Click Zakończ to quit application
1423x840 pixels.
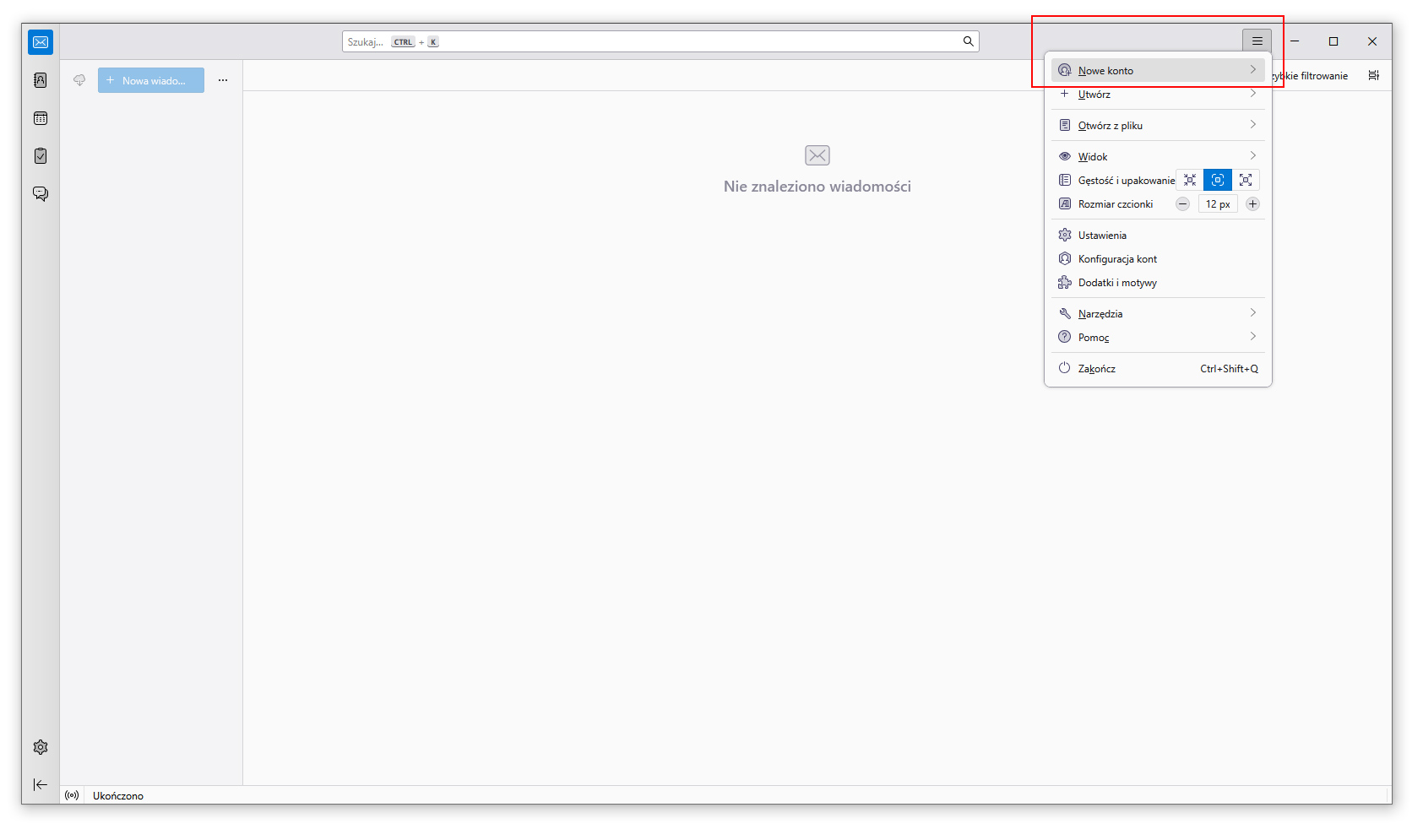pyautogui.click(x=1097, y=369)
